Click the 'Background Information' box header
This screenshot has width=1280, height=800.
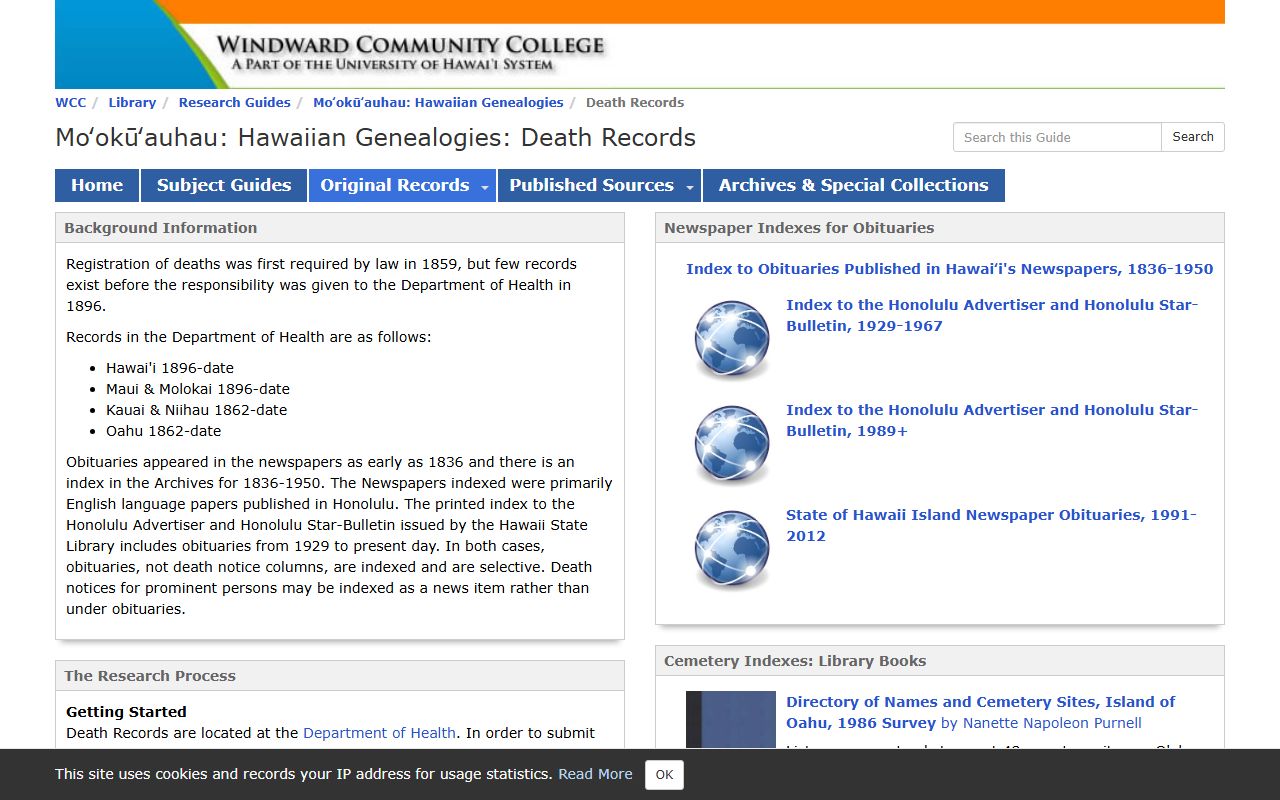pyautogui.click(x=340, y=228)
